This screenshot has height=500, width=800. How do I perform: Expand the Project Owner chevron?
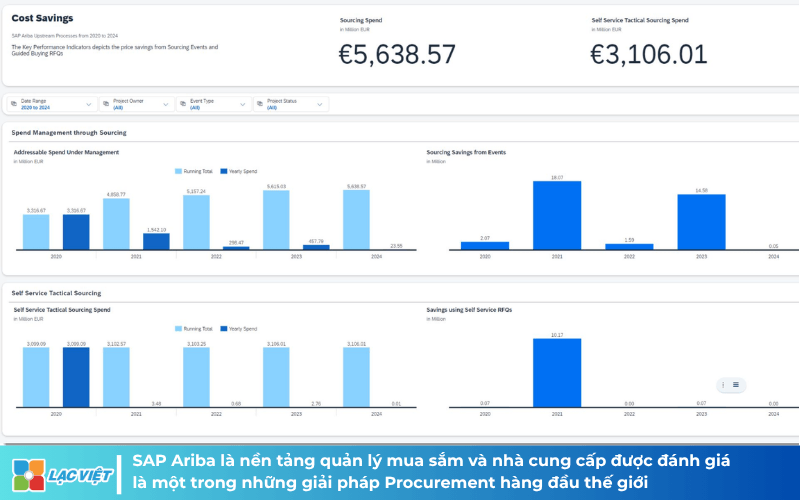pyautogui.click(x=166, y=105)
